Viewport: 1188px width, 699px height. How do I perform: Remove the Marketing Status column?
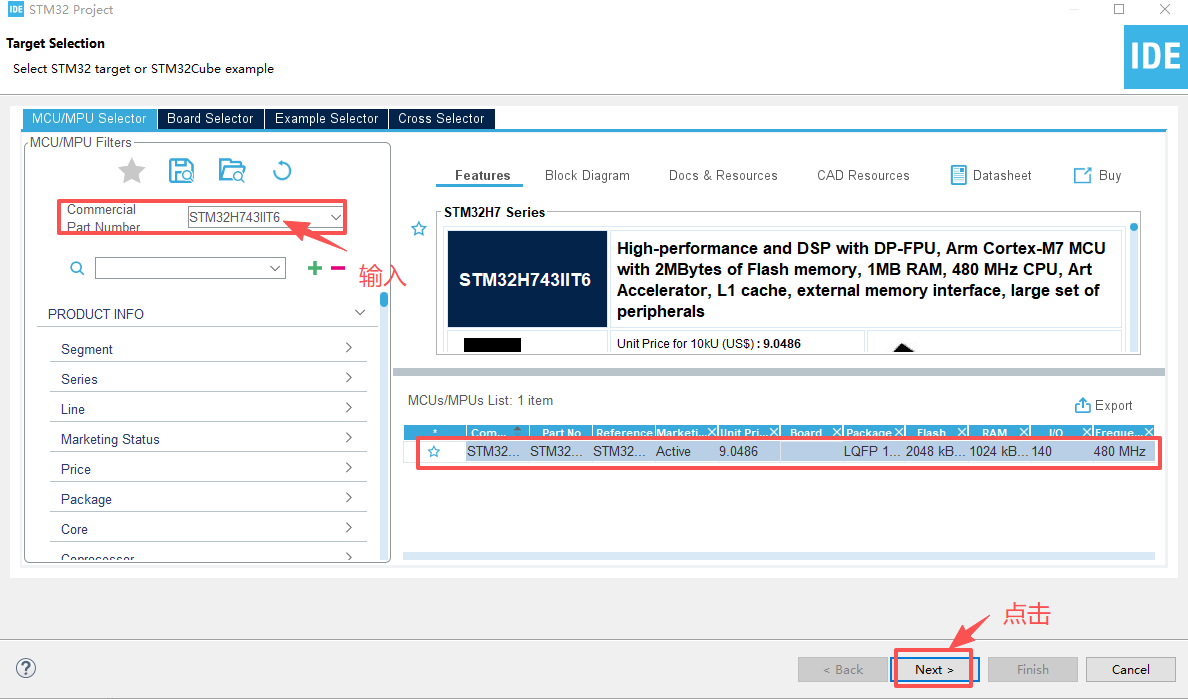[x=711, y=432]
